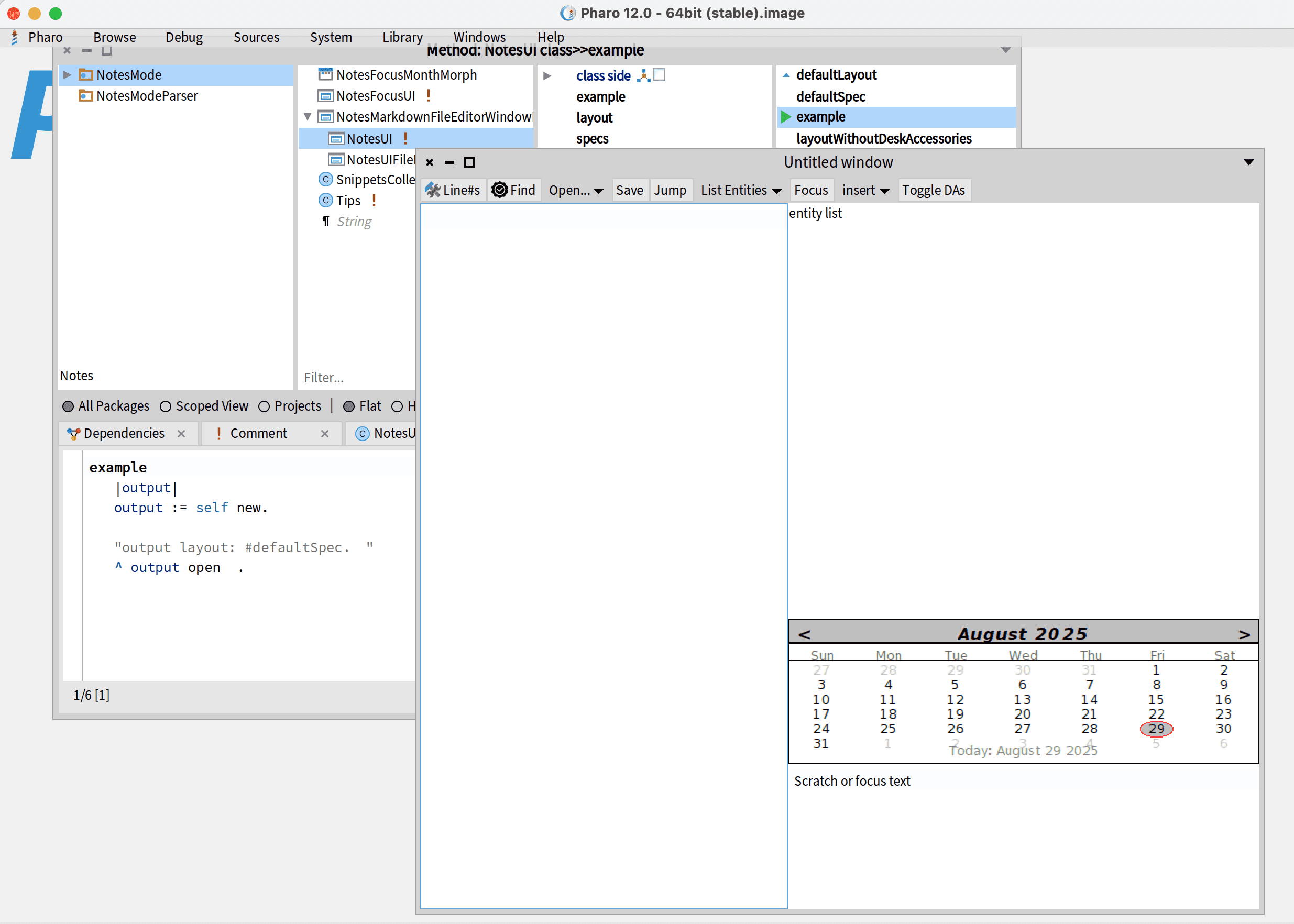Expand the NotesMode package tree arrow

pyautogui.click(x=67, y=74)
